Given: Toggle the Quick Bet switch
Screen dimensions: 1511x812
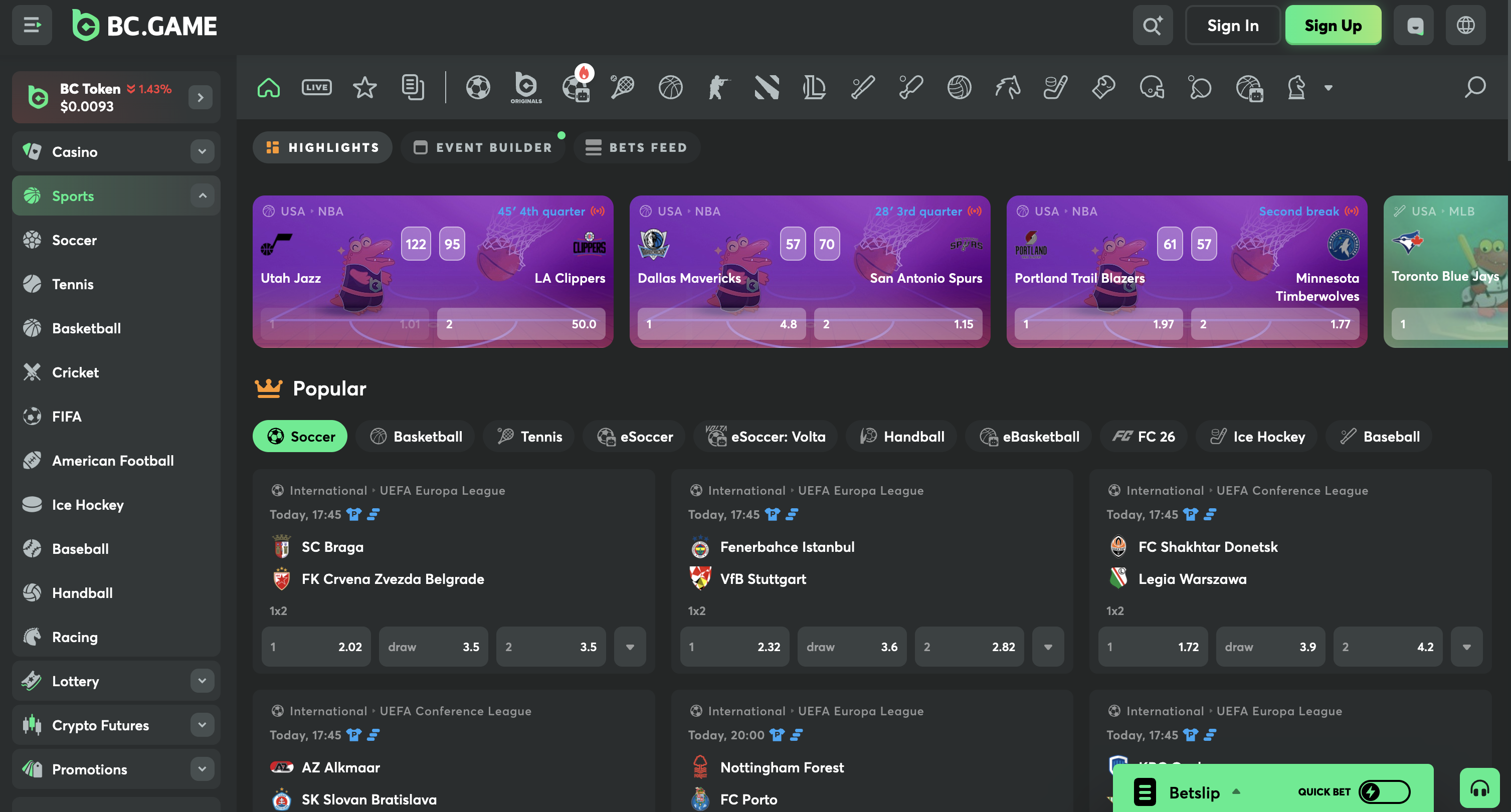Looking at the screenshot, I should coord(1384,792).
